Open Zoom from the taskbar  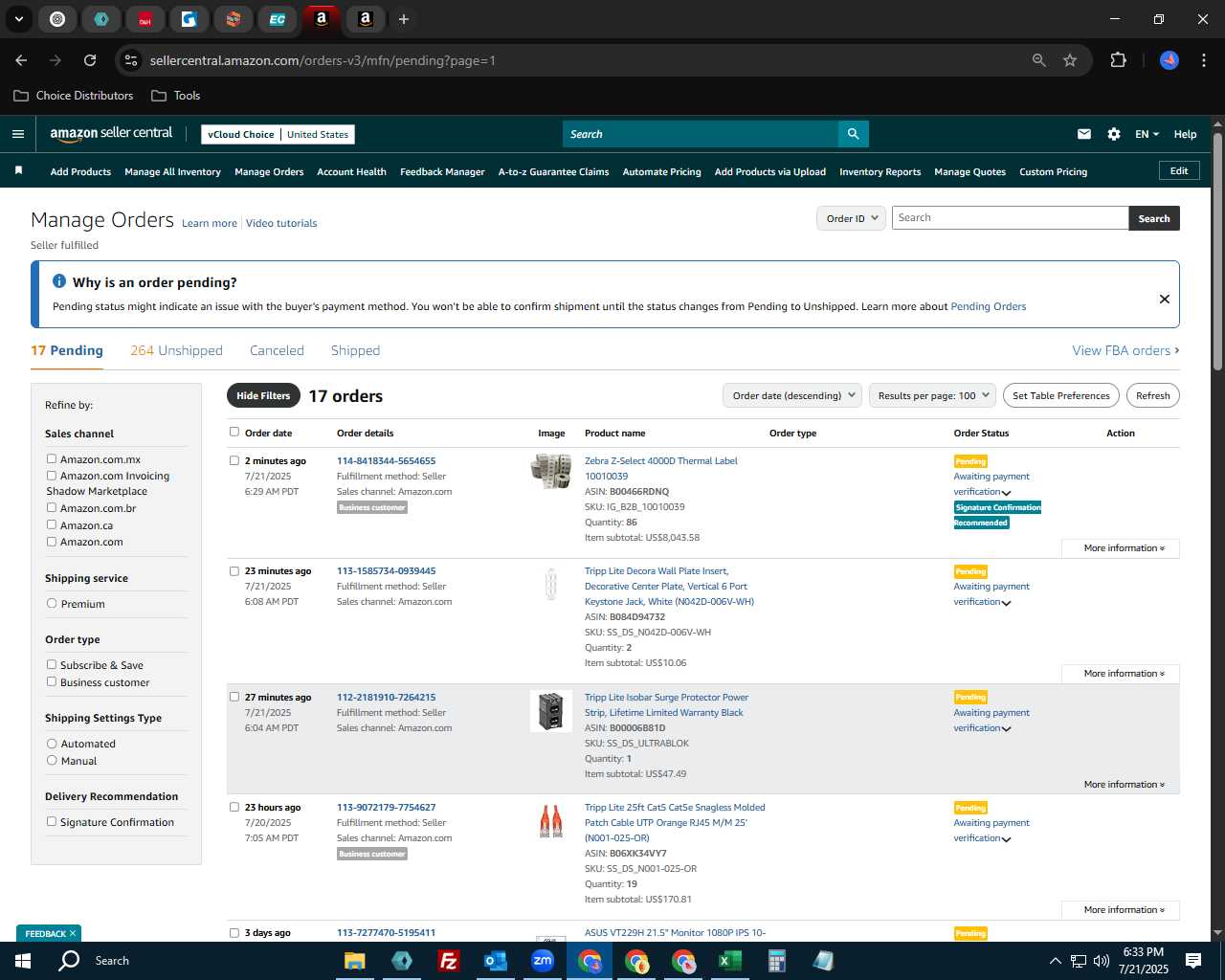click(x=543, y=961)
